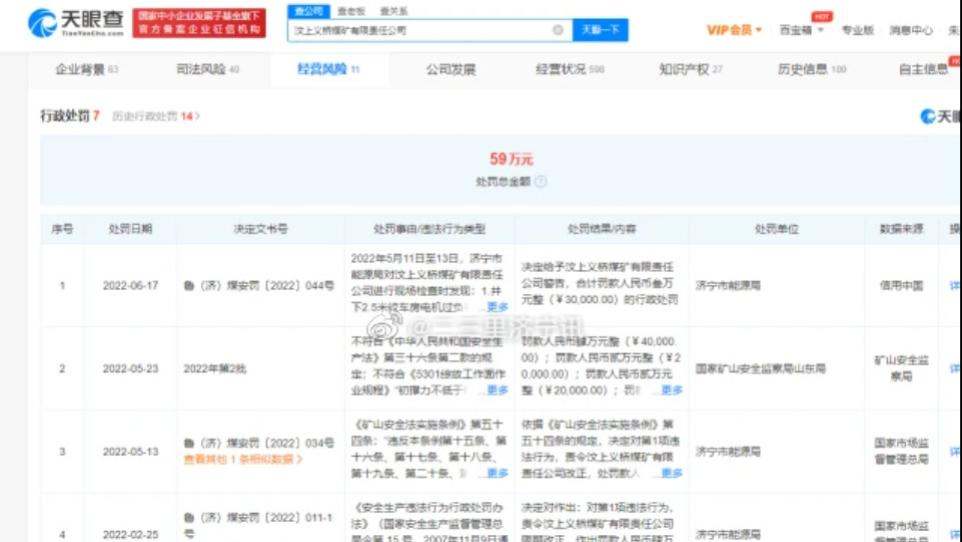This screenshot has height=542, width=962.
Task: Switch to the 知识产权 tab
Action: pos(690,69)
